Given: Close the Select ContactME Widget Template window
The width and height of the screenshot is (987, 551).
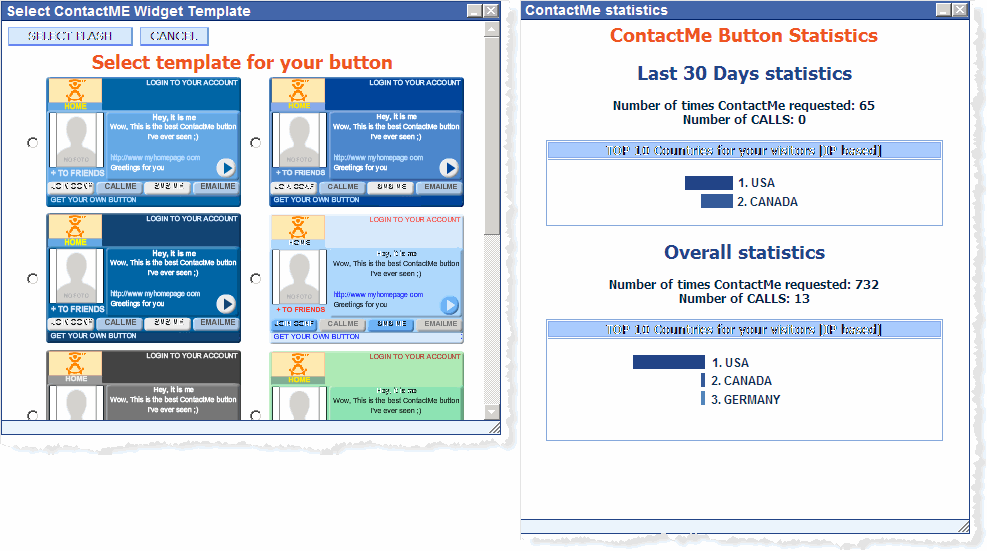Looking at the screenshot, I should [x=491, y=11].
